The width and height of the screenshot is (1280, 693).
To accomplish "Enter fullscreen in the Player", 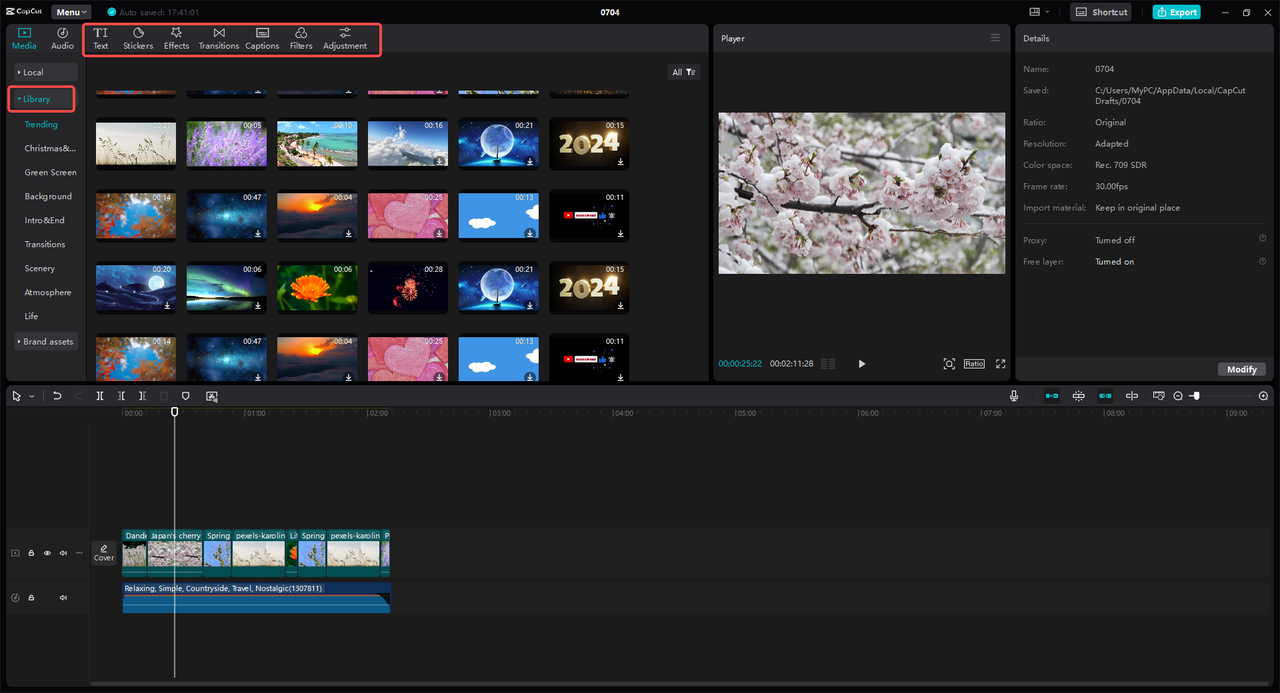I will [x=1000, y=364].
